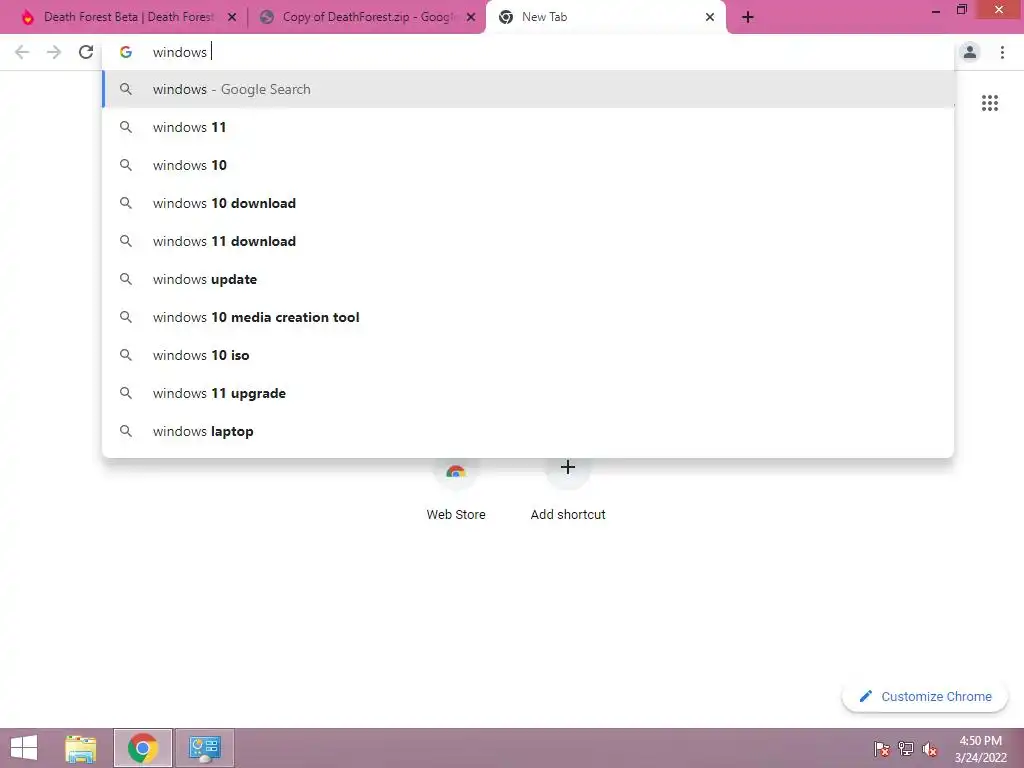Image resolution: width=1024 pixels, height=768 pixels.
Task: Click the browser forward arrow
Action: [54, 52]
